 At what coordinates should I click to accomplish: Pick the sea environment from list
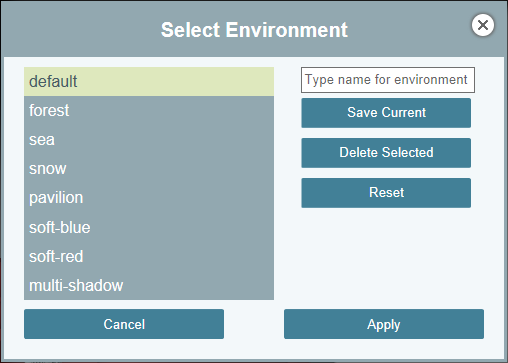[x=149, y=140]
